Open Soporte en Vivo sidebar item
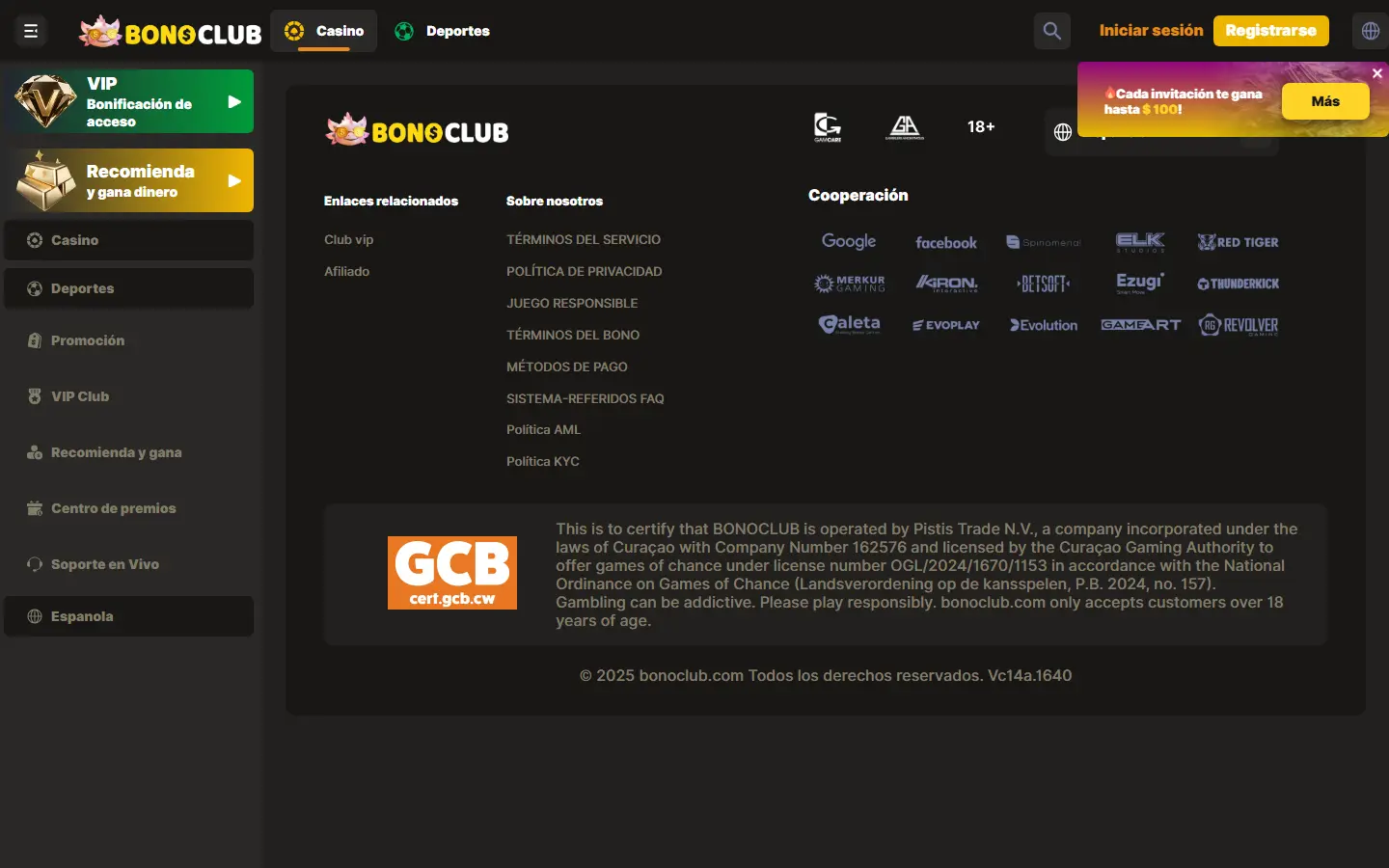The height and width of the screenshot is (868, 1389). pyautogui.click(x=129, y=564)
